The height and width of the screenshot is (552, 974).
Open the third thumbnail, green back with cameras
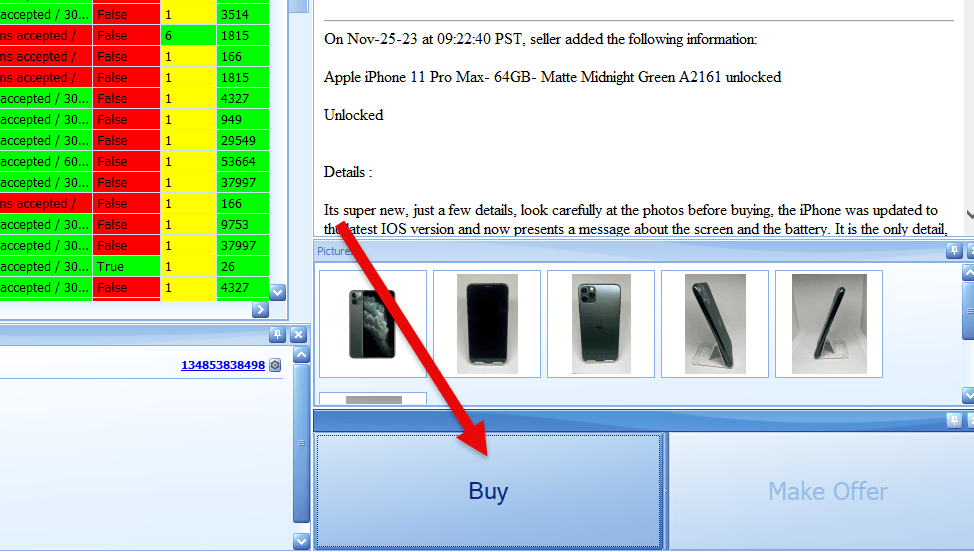pyautogui.click(x=601, y=324)
